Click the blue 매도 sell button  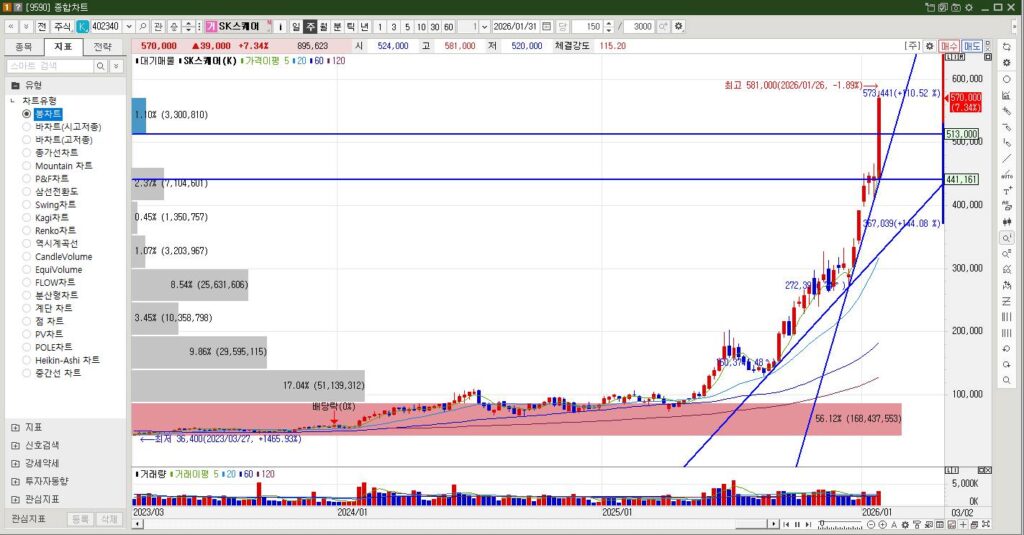coord(972,46)
